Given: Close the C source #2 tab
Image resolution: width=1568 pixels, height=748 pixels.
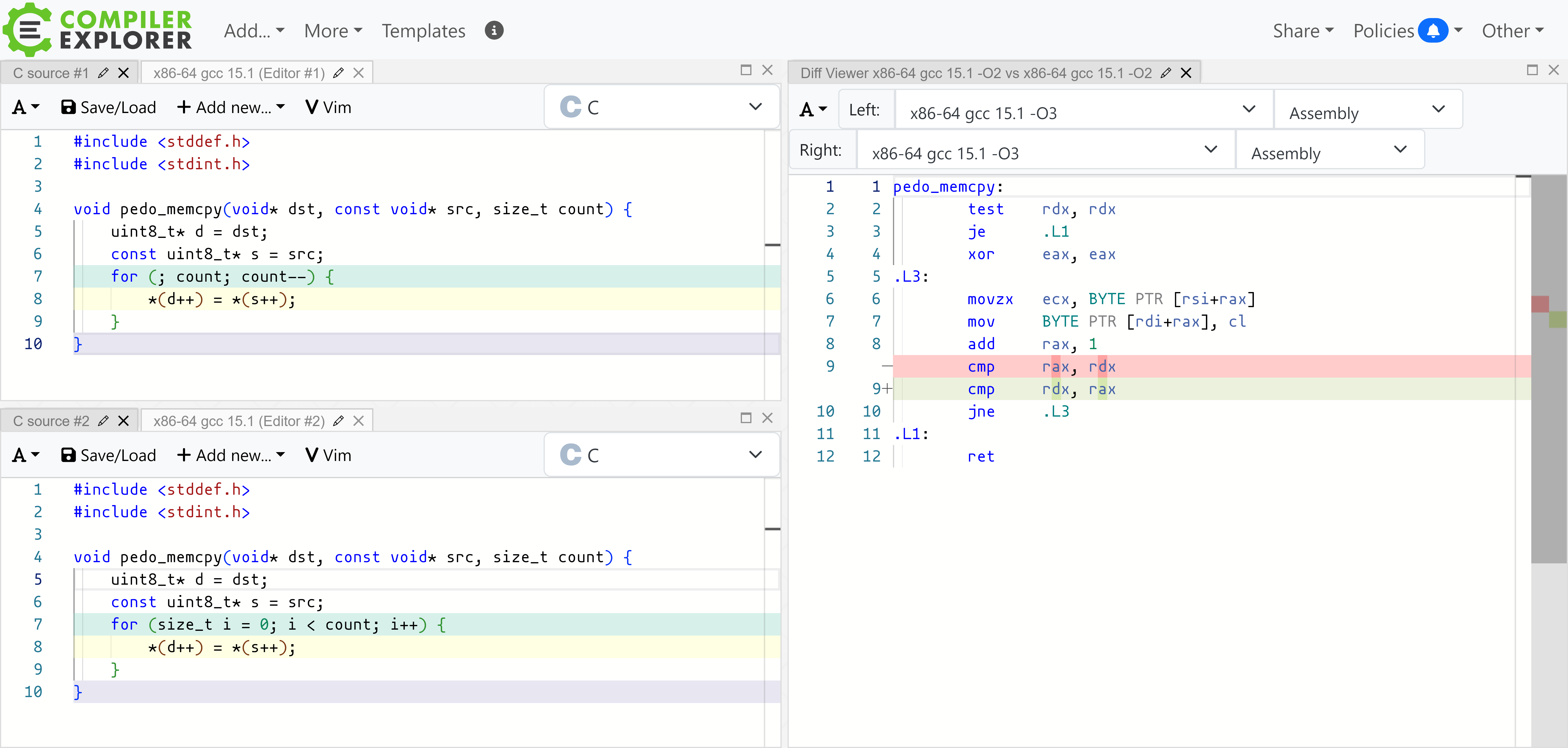Looking at the screenshot, I should [x=123, y=421].
